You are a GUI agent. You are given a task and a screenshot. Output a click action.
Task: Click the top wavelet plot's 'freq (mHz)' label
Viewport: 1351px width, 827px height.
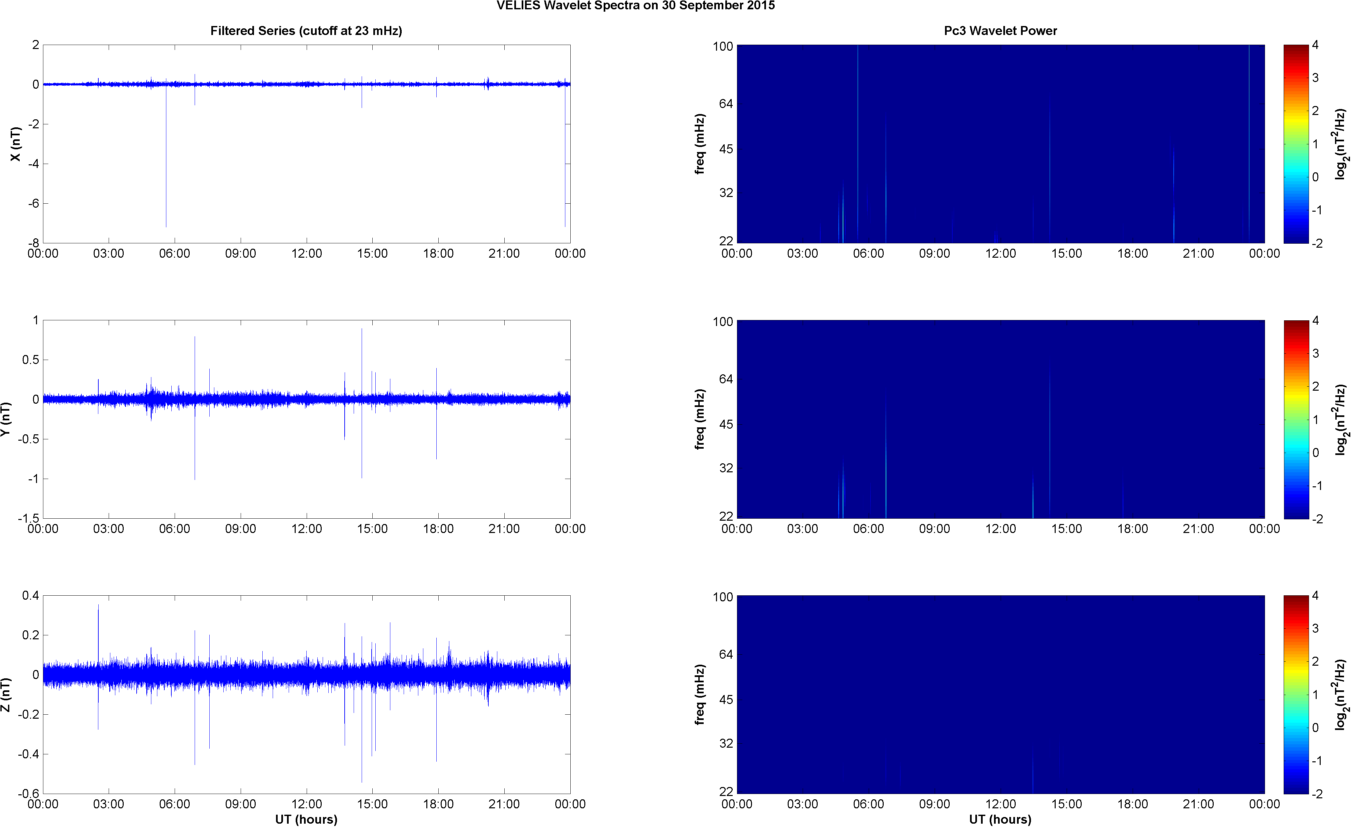point(702,144)
